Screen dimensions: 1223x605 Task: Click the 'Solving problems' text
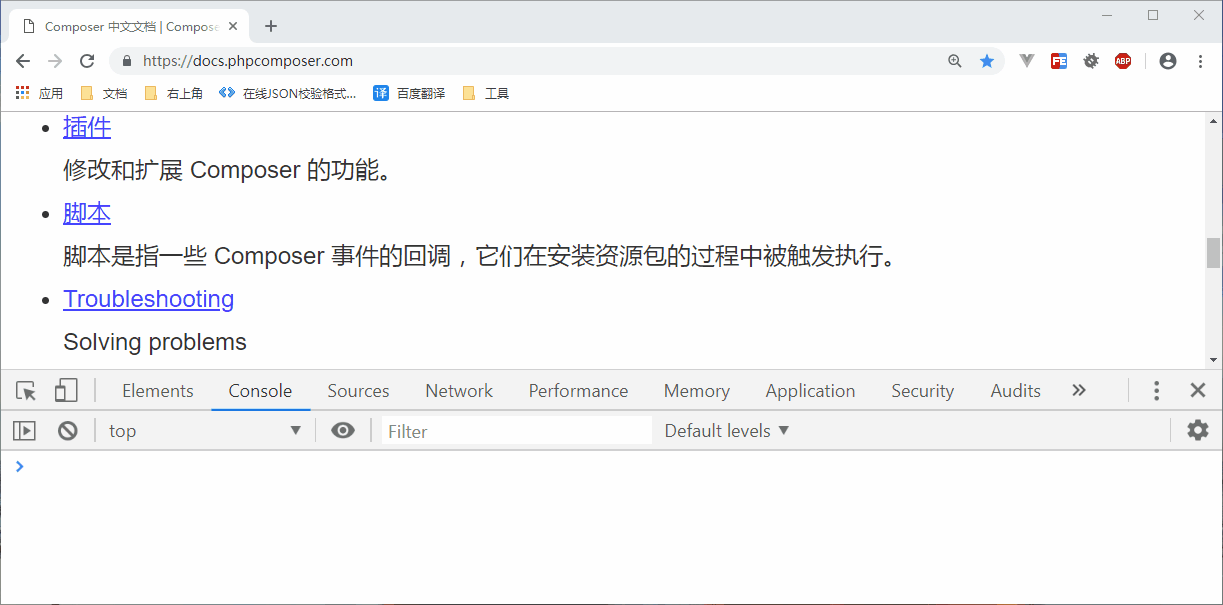(x=155, y=342)
